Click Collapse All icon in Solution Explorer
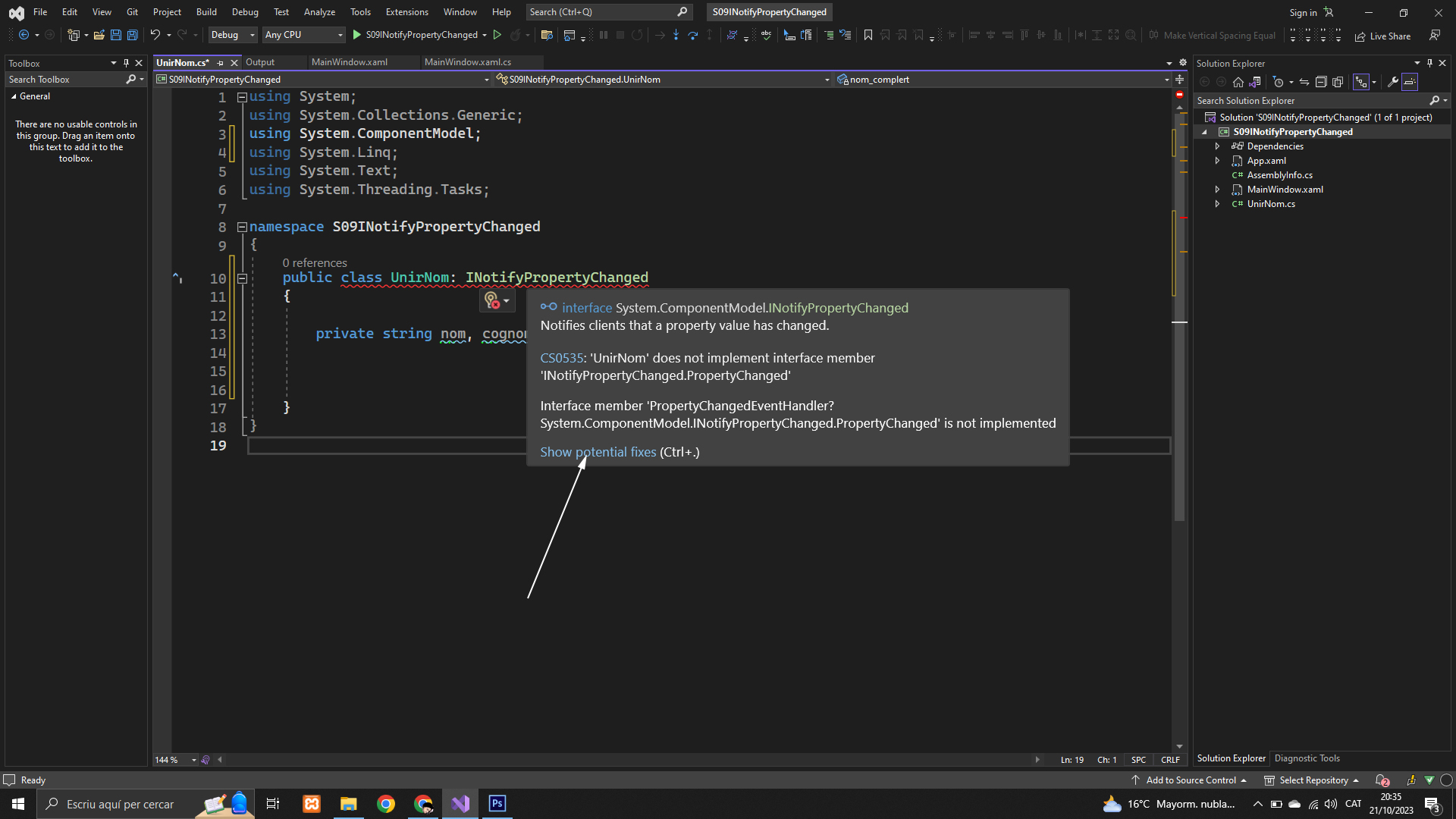 [x=1320, y=82]
